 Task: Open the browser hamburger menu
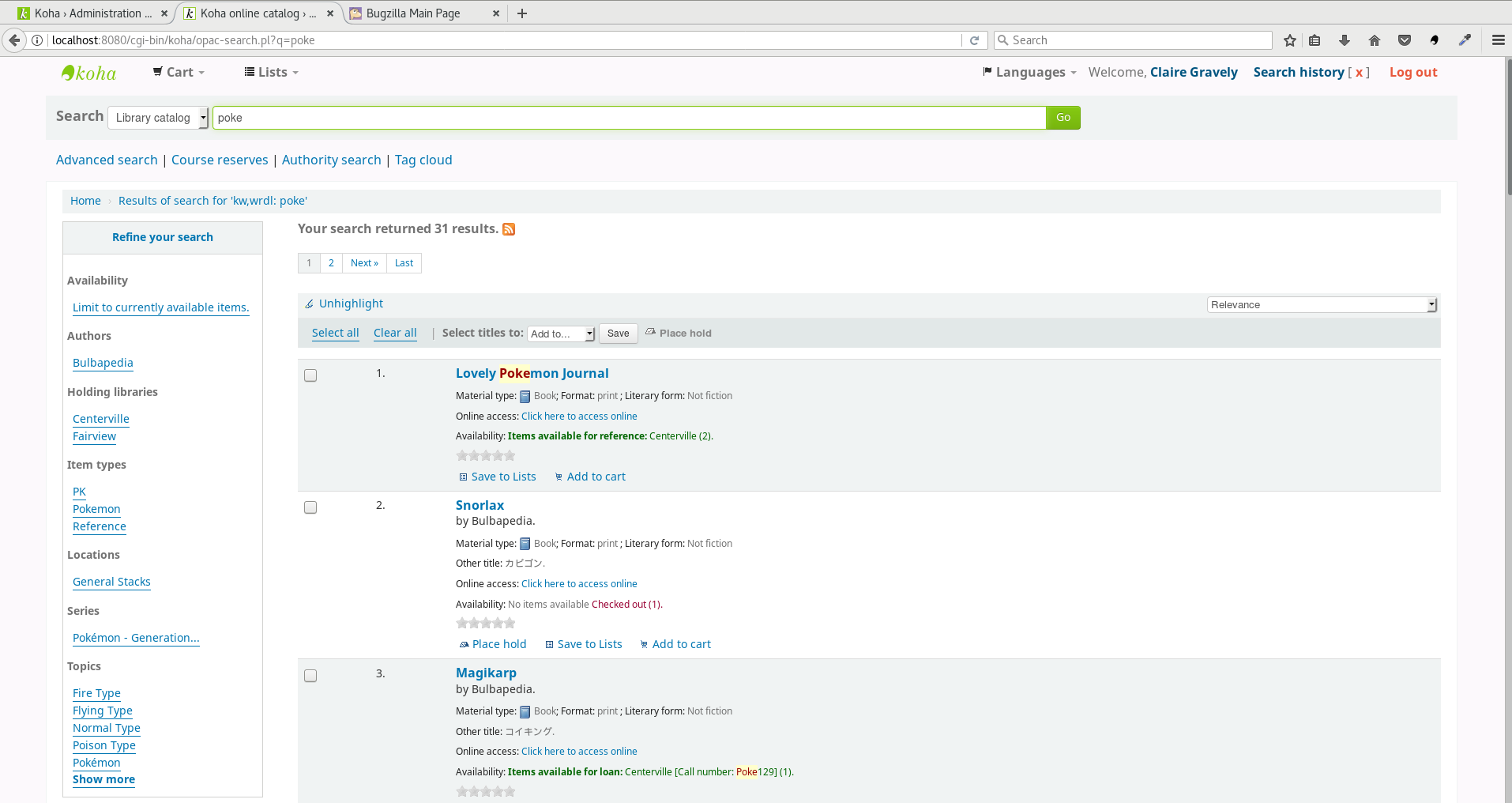pyautogui.click(x=1498, y=40)
